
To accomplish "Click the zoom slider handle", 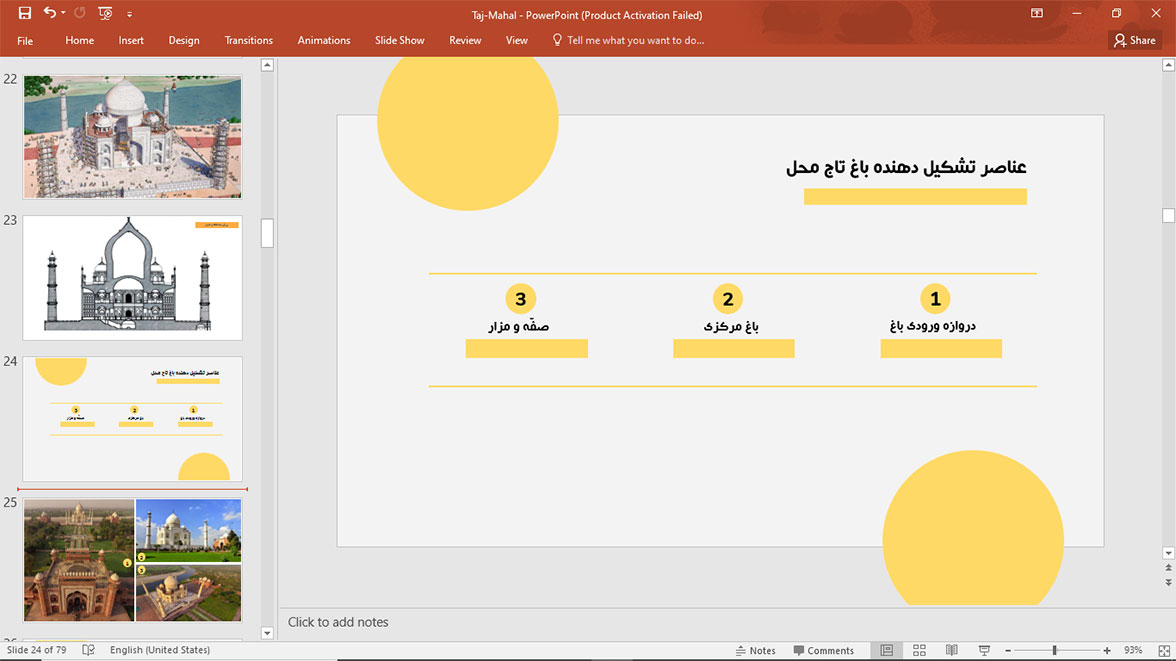I will pos(1054,650).
